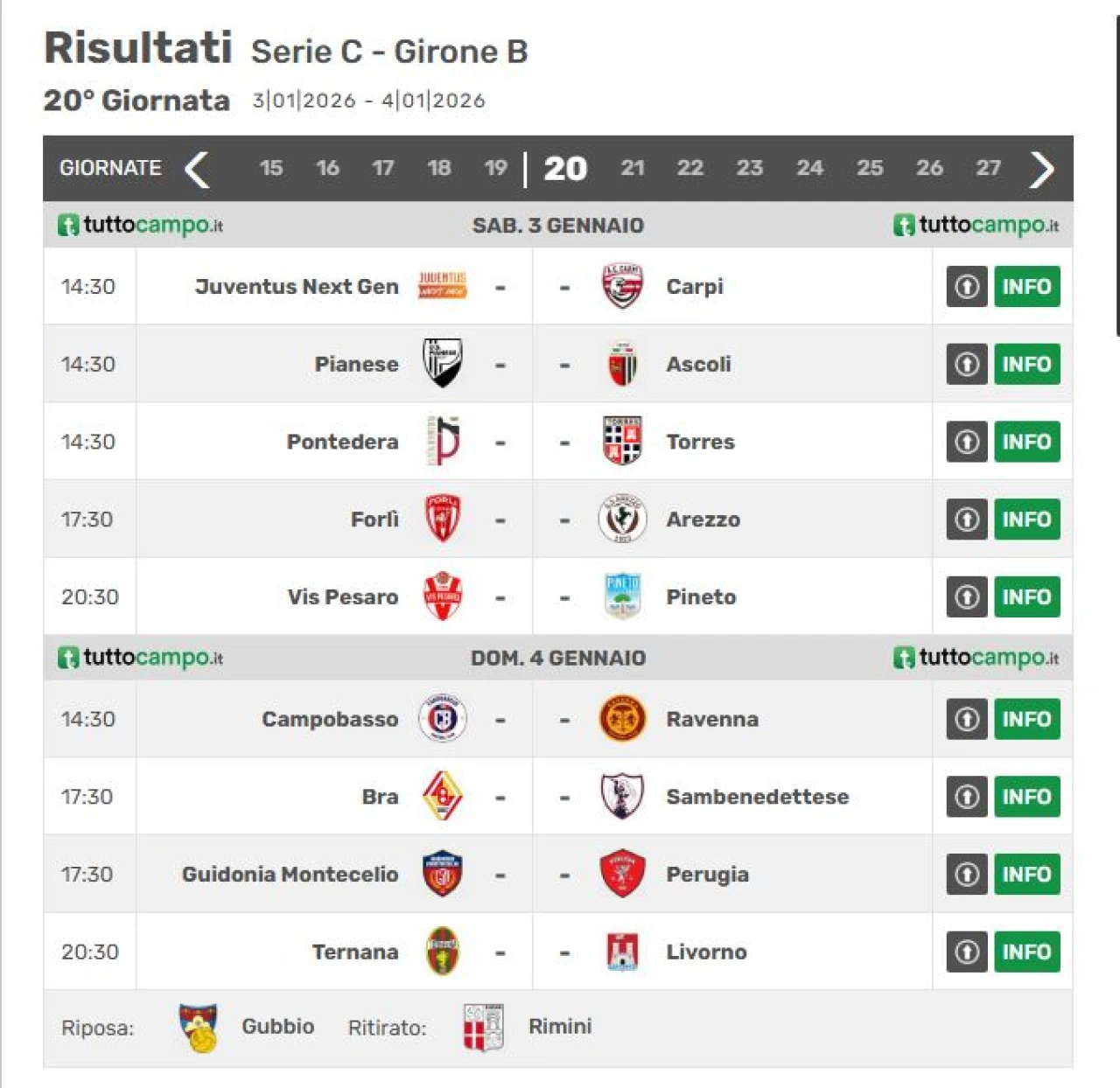This screenshot has width=1120, height=1088.
Task: Click circular arrow icon for Ternana-Livorno match
Action: click(967, 952)
